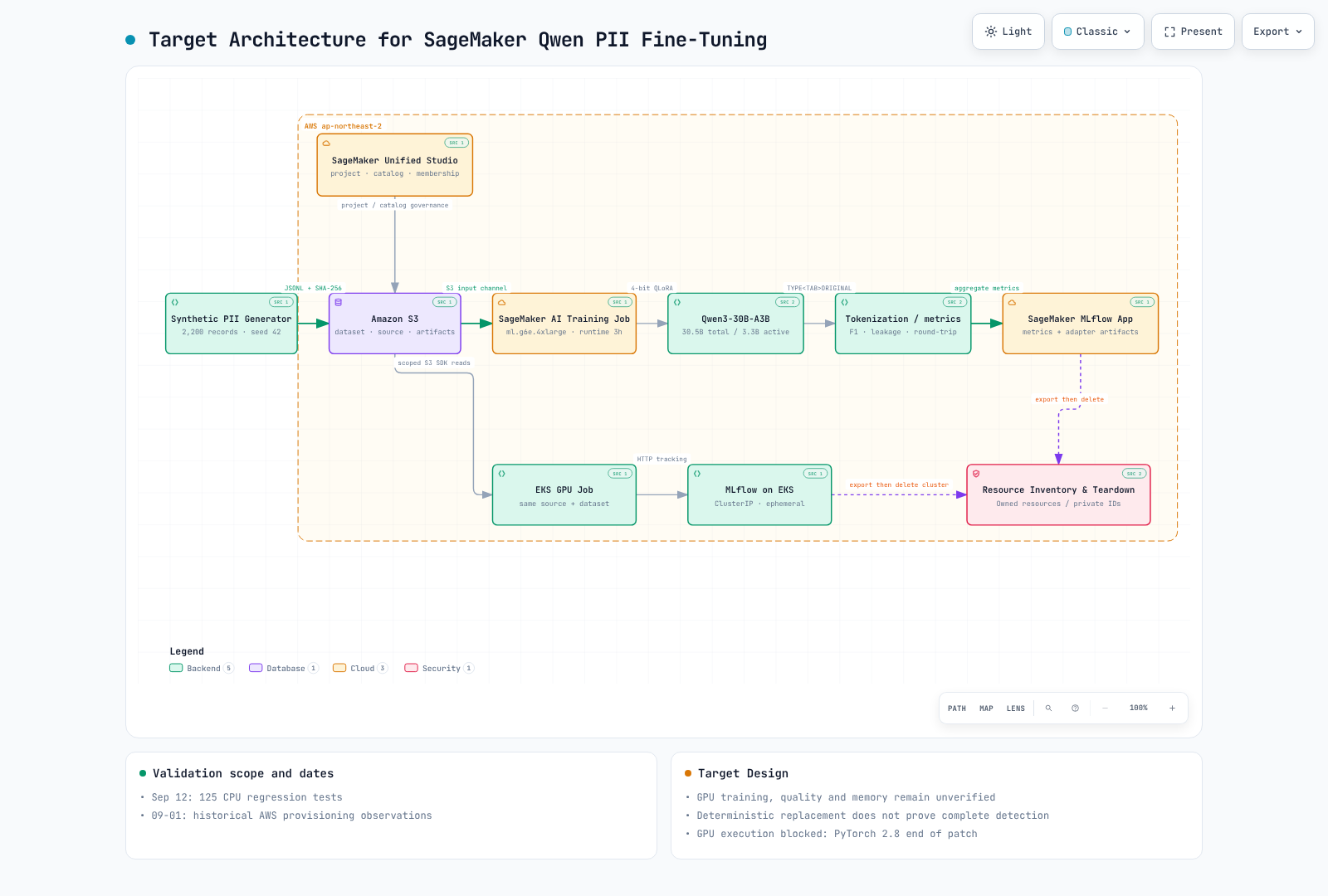Click the purple Database legend color swatch
This screenshot has height=896, width=1328.
point(256,668)
